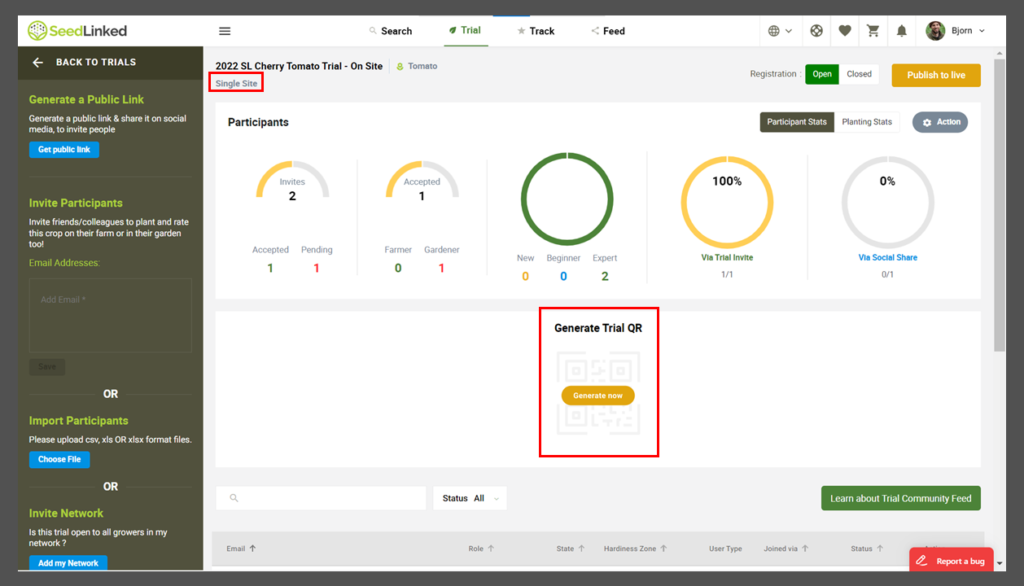Open the hamburger menu icon
Screen dimensions: 1024x586
pyautogui.click(x=225, y=31)
